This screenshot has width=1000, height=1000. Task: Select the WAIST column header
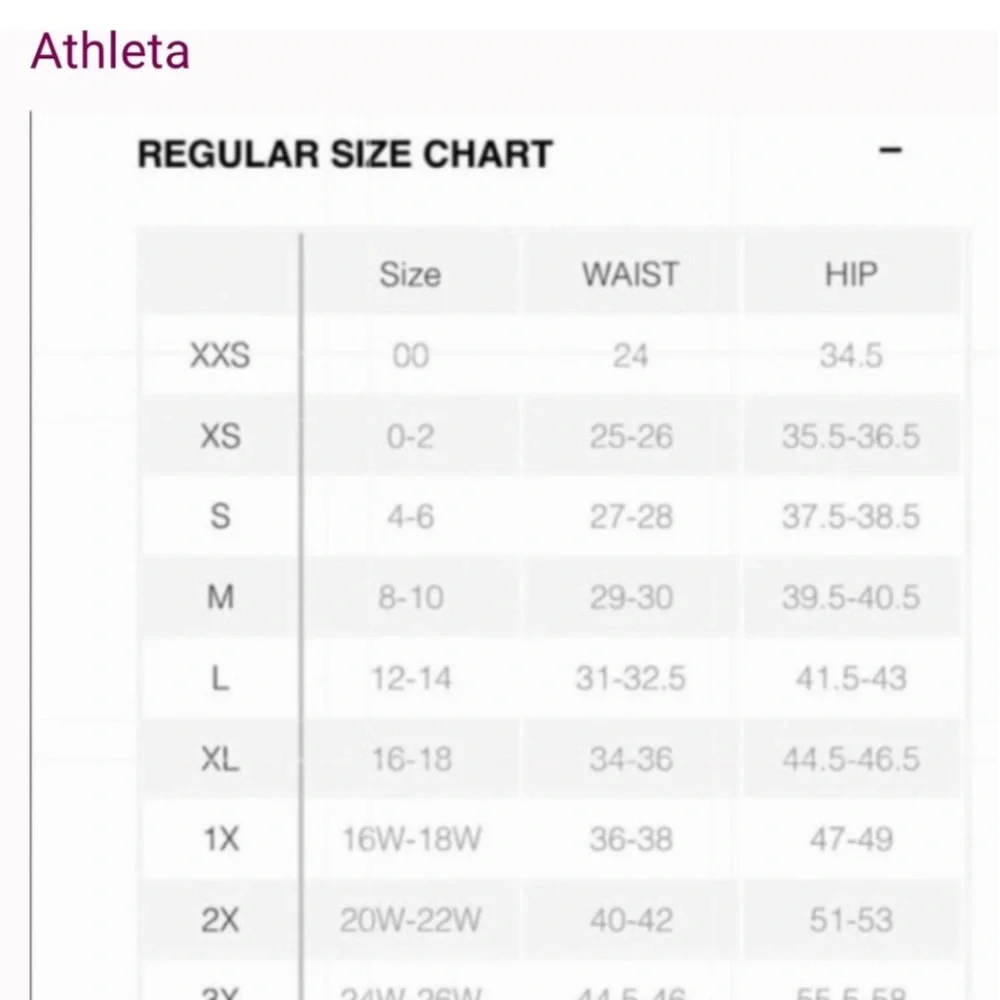[630, 275]
